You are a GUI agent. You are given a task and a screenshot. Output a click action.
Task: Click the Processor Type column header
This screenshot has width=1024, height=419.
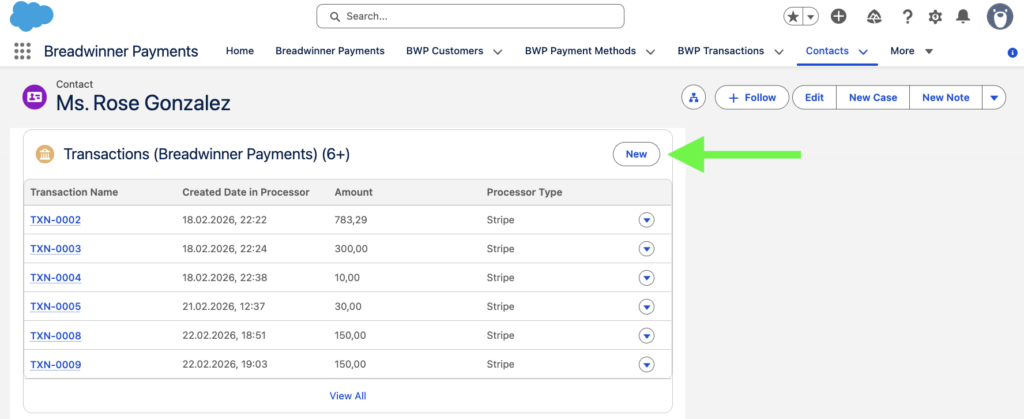524,192
